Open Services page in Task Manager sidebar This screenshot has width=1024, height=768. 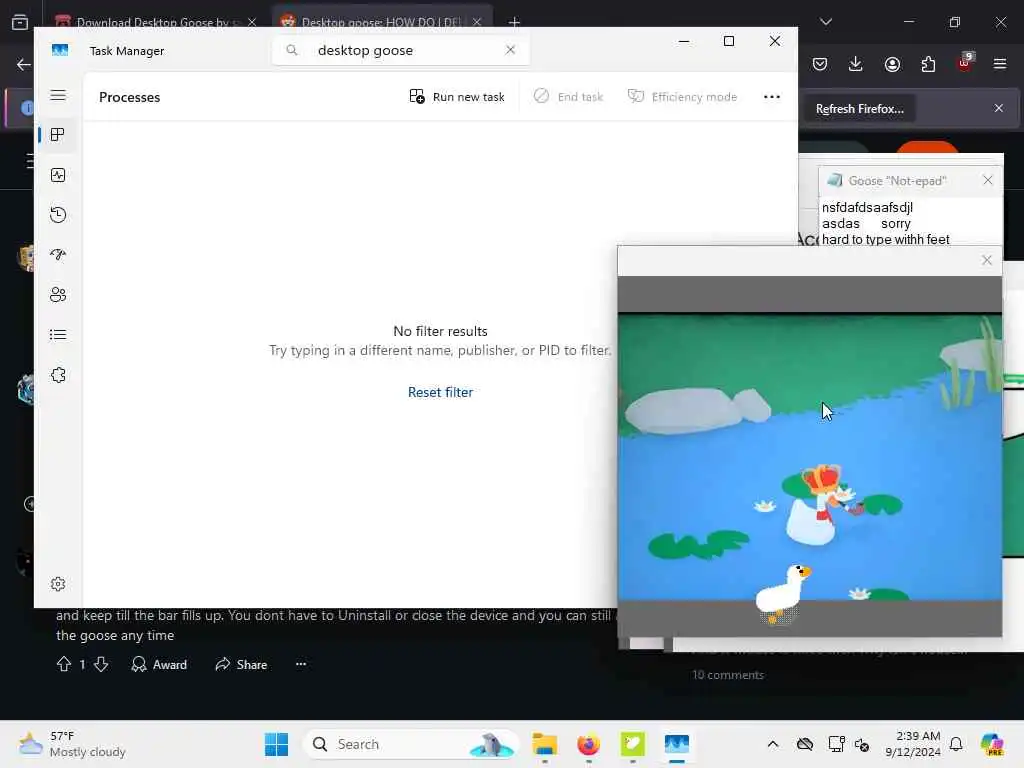58,375
